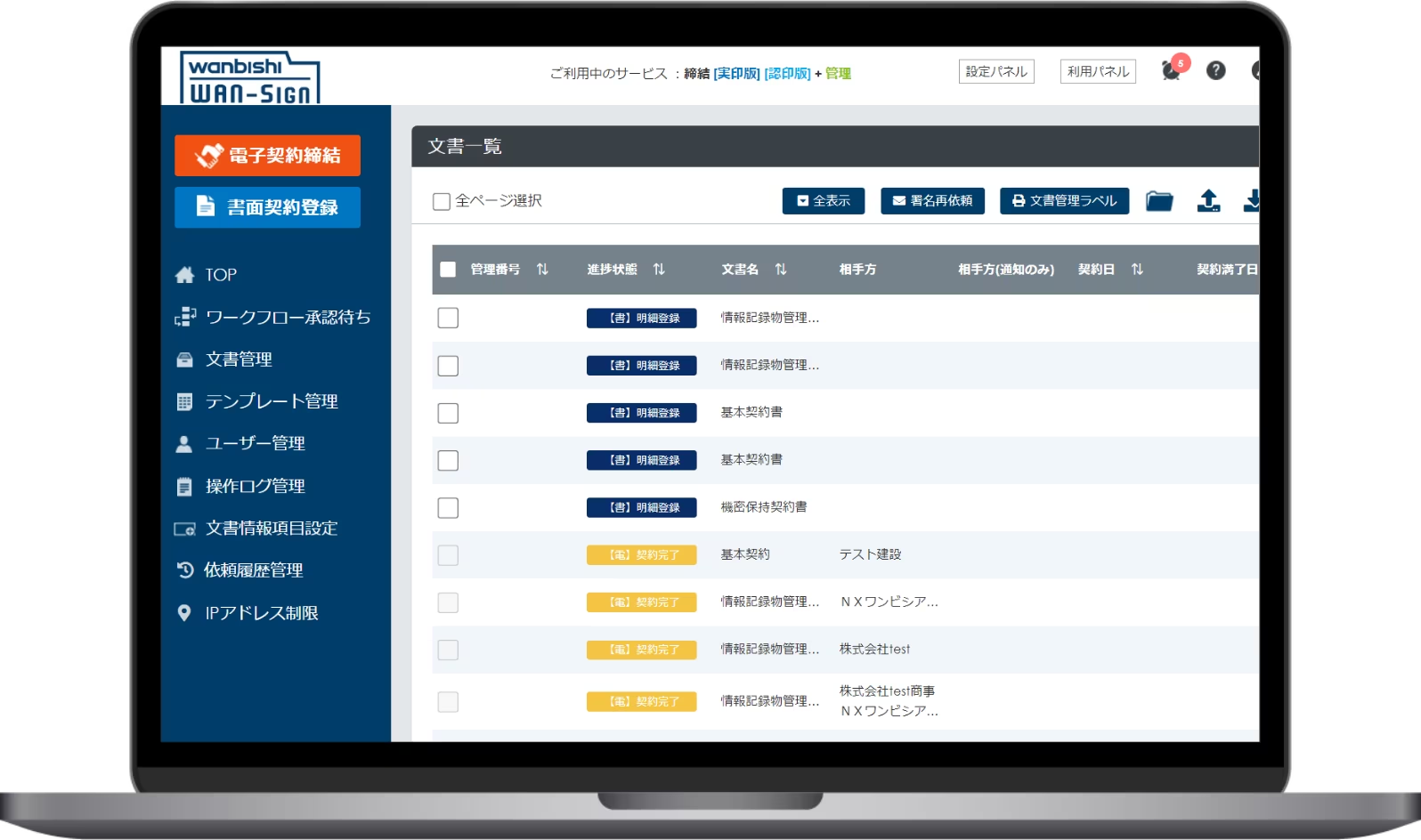Click the wanbishi WAN-Sign logo

tap(250, 78)
